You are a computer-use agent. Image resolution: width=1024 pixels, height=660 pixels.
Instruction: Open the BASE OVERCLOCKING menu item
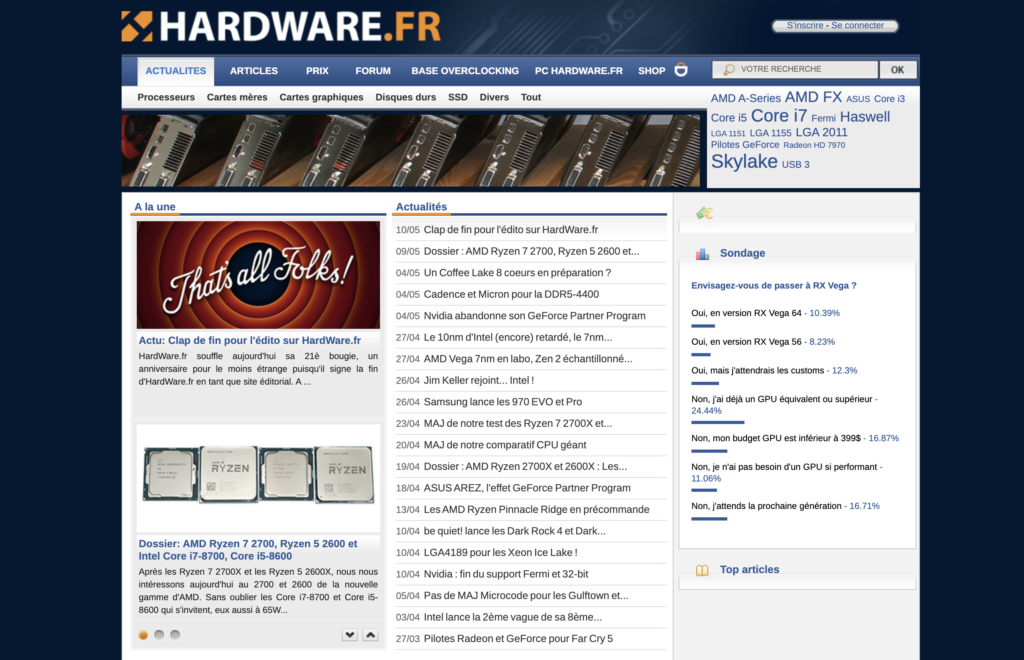(x=465, y=71)
